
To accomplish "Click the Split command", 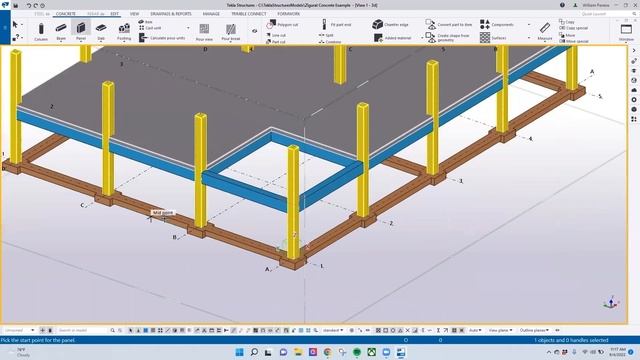I will (326, 35).
